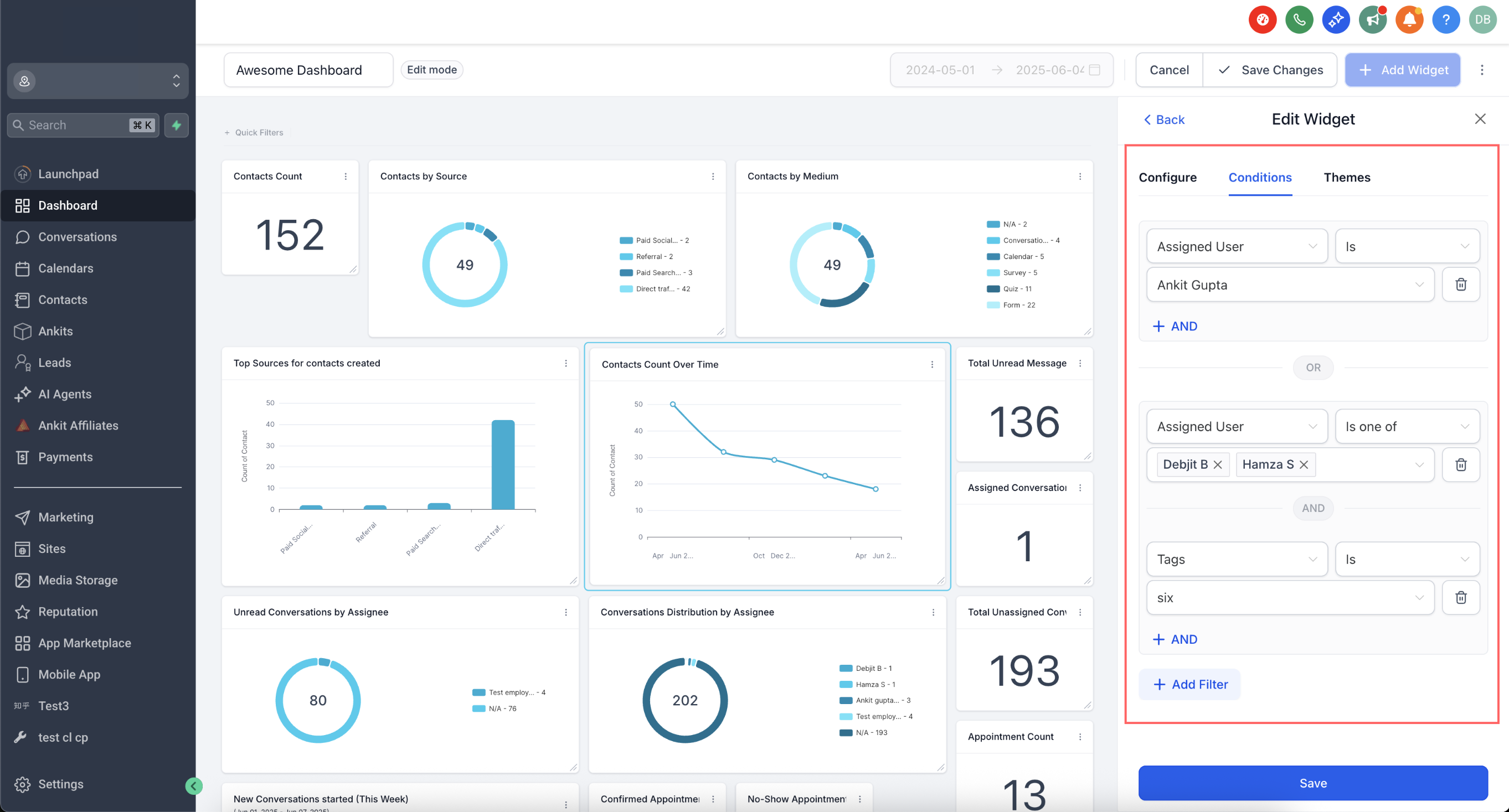Click the Direct traffic bar in chart
The image size is (1509, 812).
pyautogui.click(x=503, y=464)
